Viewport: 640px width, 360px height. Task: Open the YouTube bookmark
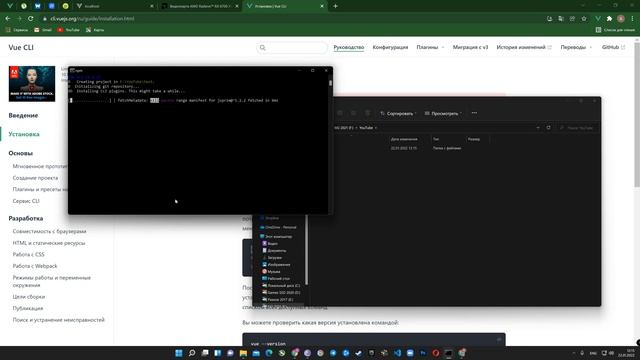point(69,30)
